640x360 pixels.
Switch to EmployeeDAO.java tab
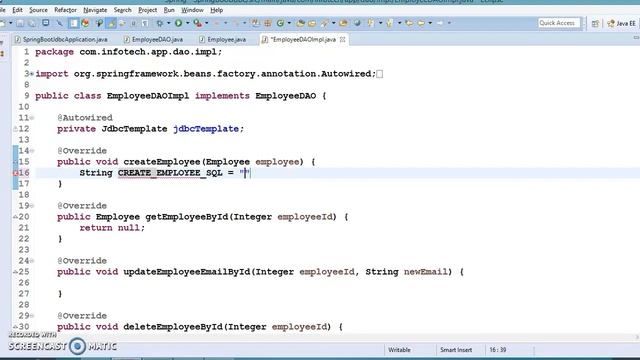(x=153, y=40)
